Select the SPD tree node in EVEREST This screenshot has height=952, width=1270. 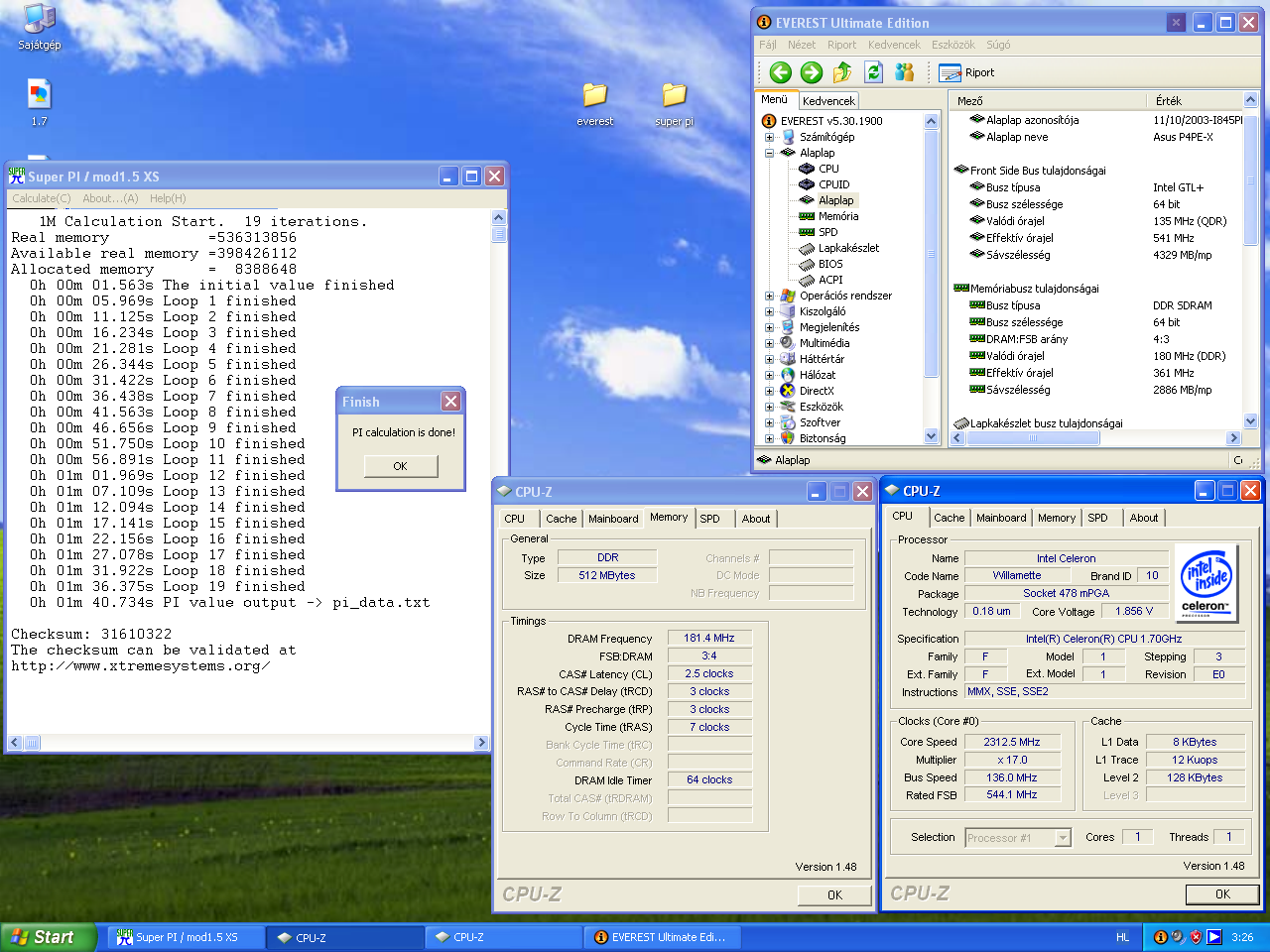click(x=827, y=232)
